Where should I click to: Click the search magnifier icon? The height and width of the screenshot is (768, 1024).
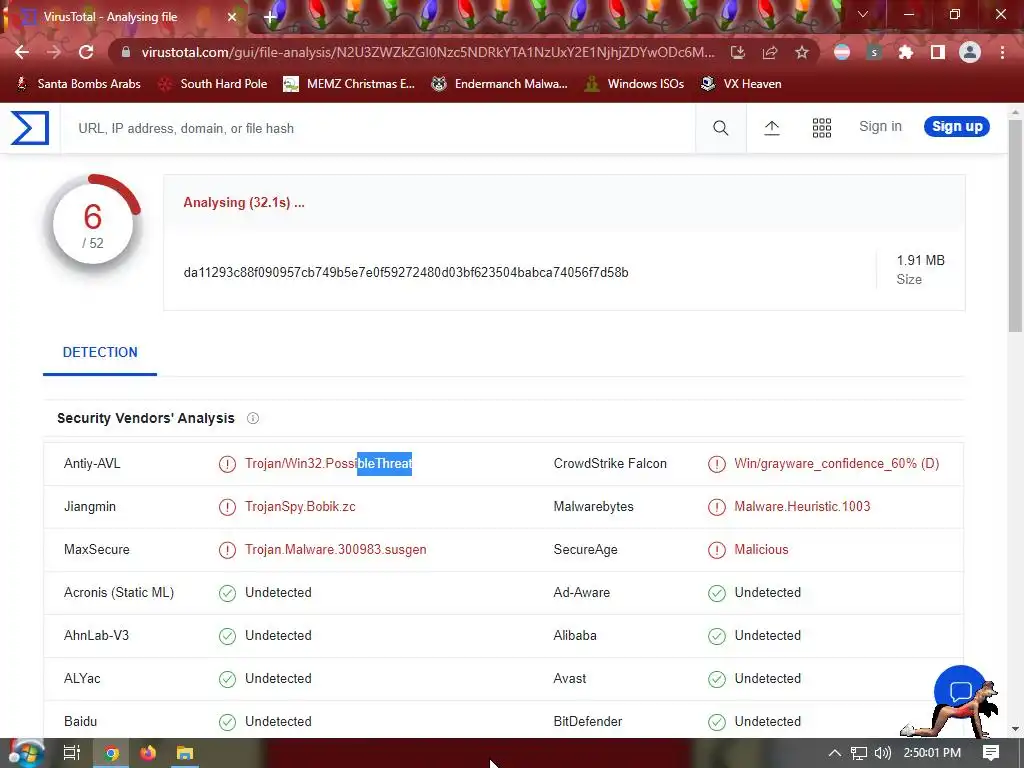pyautogui.click(x=720, y=128)
